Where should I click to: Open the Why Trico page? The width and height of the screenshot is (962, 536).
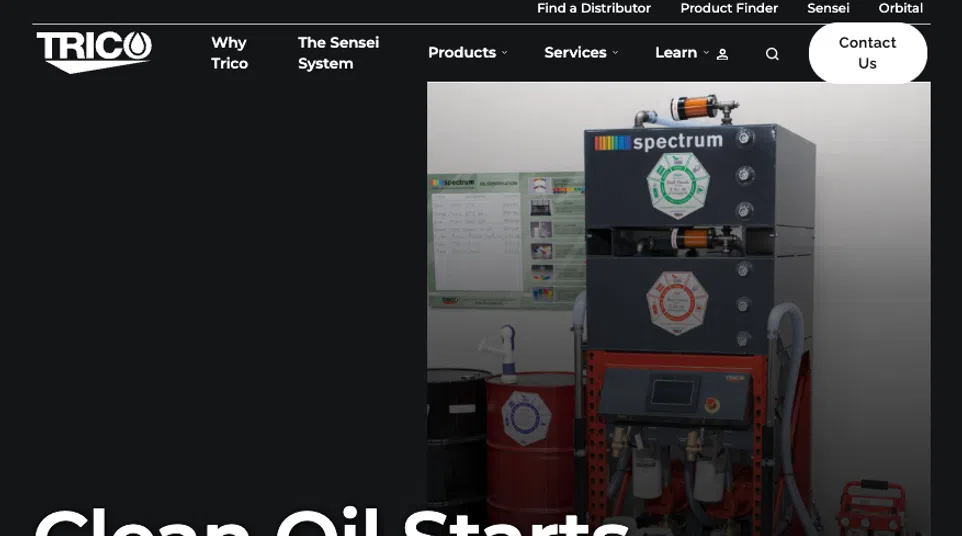pyautogui.click(x=229, y=53)
